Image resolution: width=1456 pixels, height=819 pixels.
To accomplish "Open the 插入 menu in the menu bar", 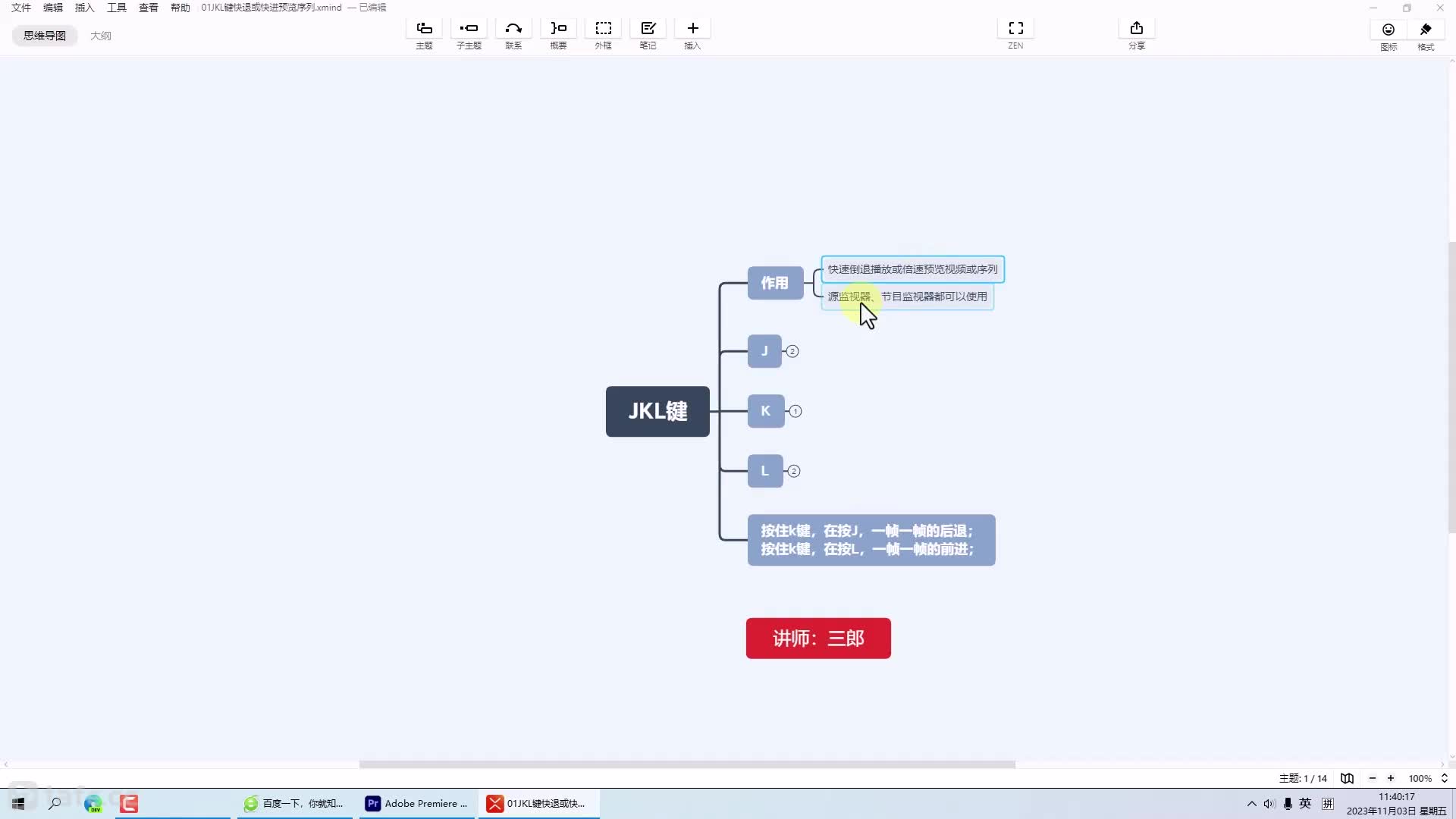I will pyautogui.click(x=85, y=8).
